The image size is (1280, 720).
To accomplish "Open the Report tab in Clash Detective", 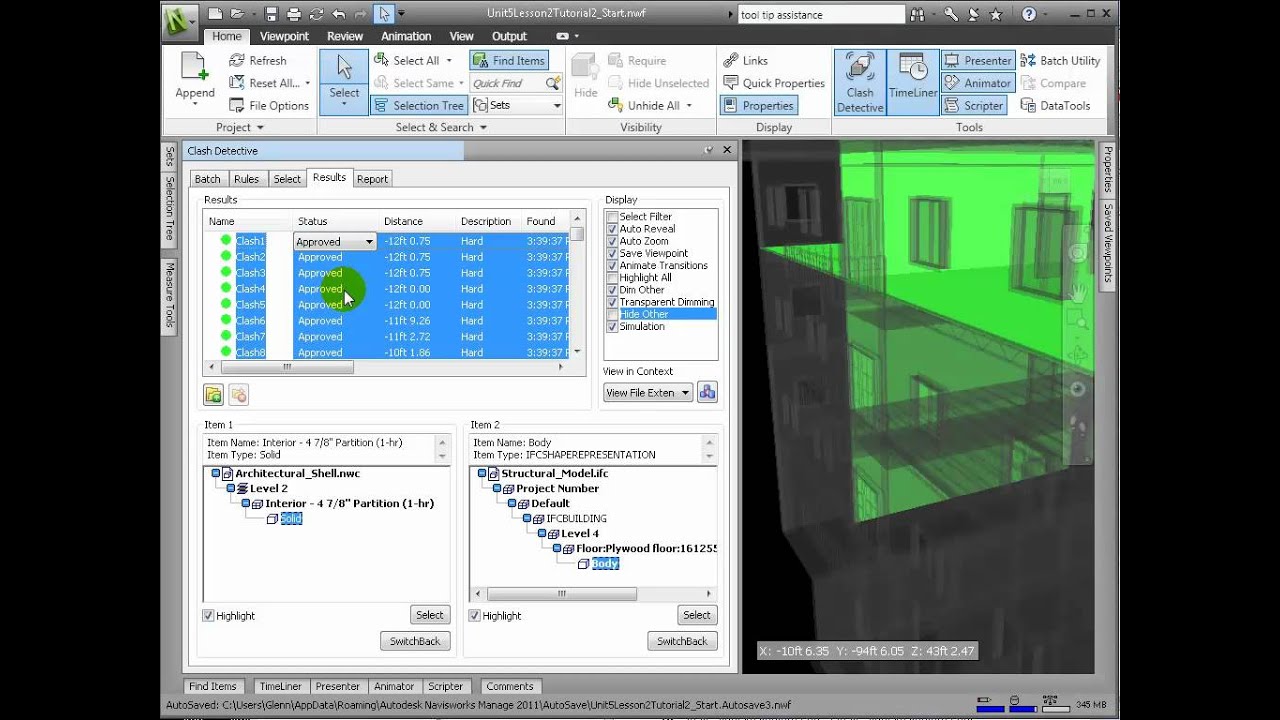I will [372, 179].
